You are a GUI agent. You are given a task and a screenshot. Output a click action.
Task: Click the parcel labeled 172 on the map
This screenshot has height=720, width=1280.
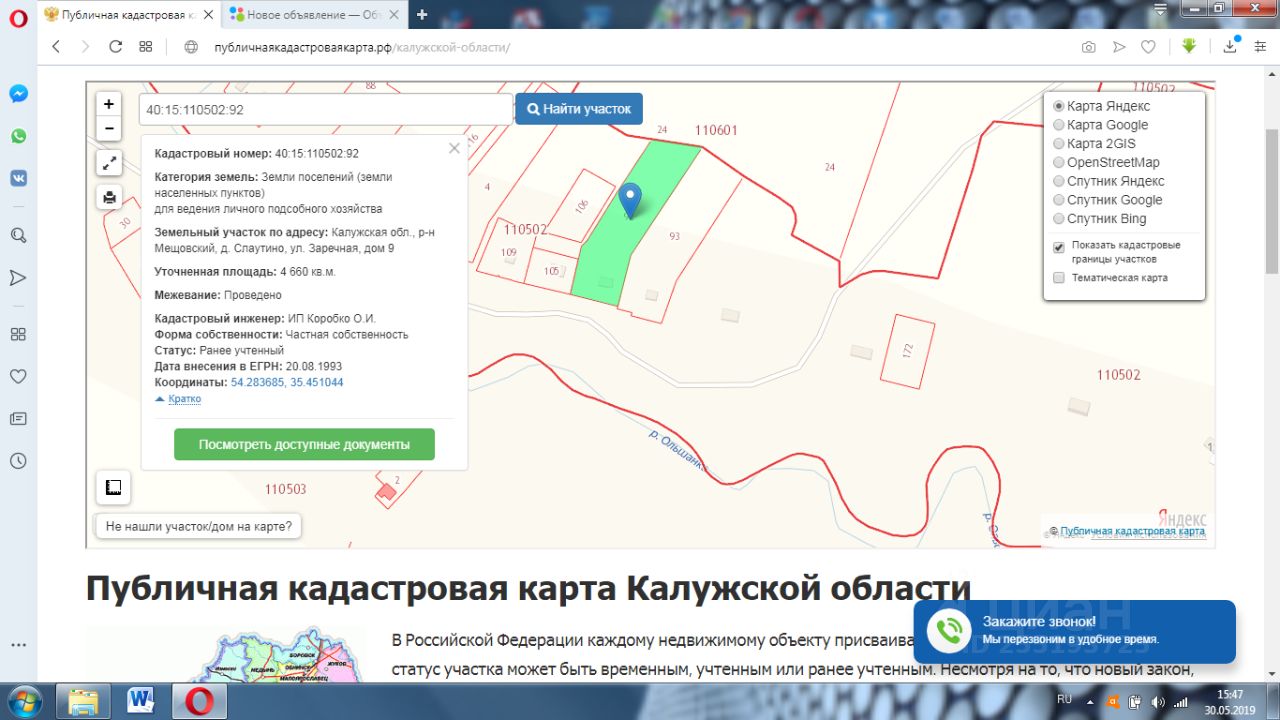pos(908,349)
